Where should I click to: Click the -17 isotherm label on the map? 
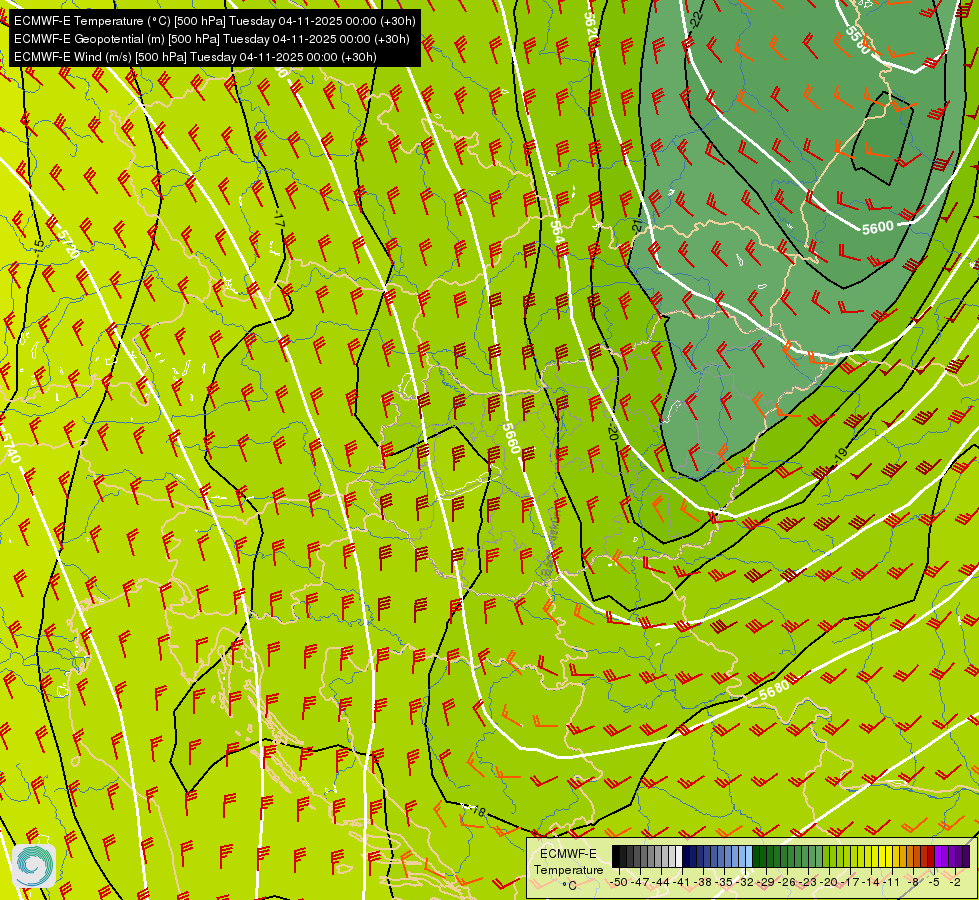pyautogui.click(x=279, y=220)
